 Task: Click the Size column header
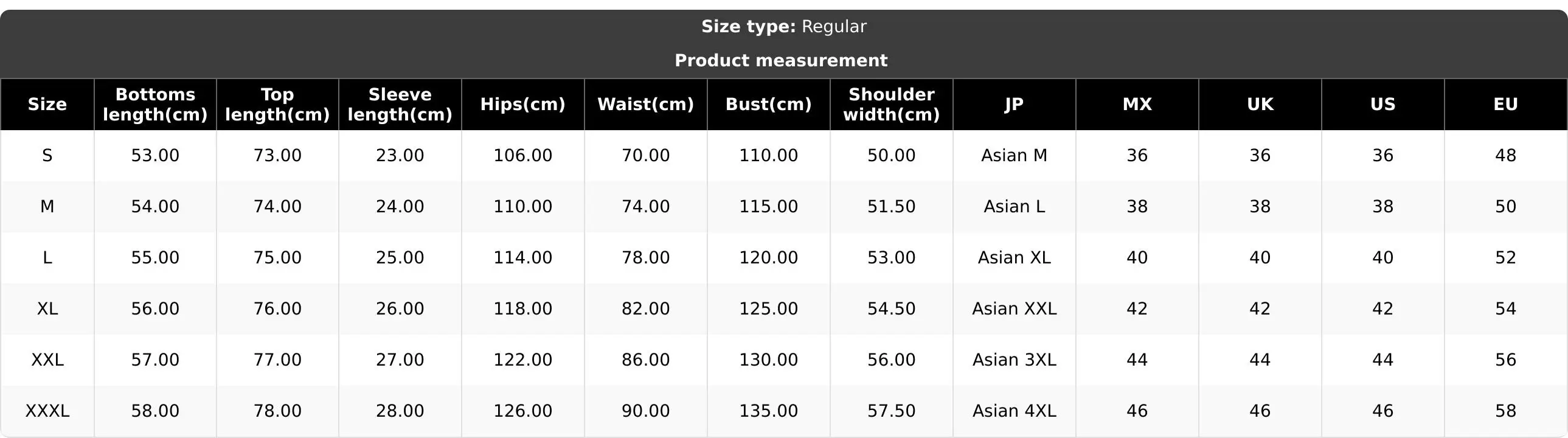[47, 104]
